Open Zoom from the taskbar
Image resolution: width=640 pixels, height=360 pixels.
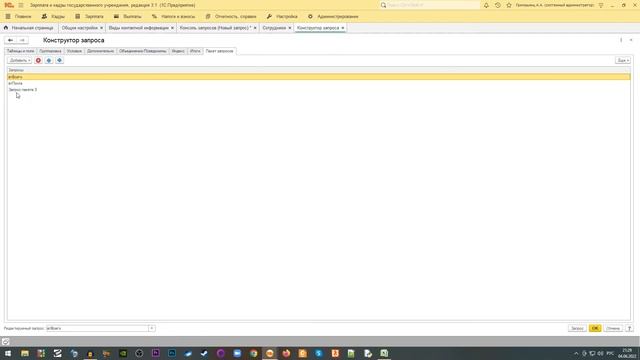237,353
